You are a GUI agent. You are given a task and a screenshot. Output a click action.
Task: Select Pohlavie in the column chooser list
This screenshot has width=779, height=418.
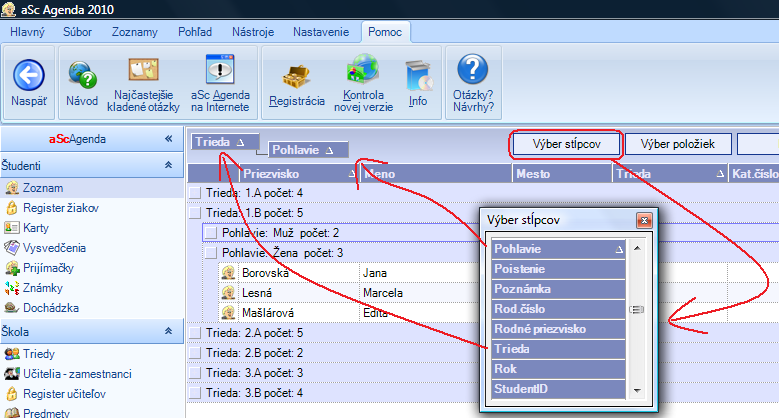[558, 249]
